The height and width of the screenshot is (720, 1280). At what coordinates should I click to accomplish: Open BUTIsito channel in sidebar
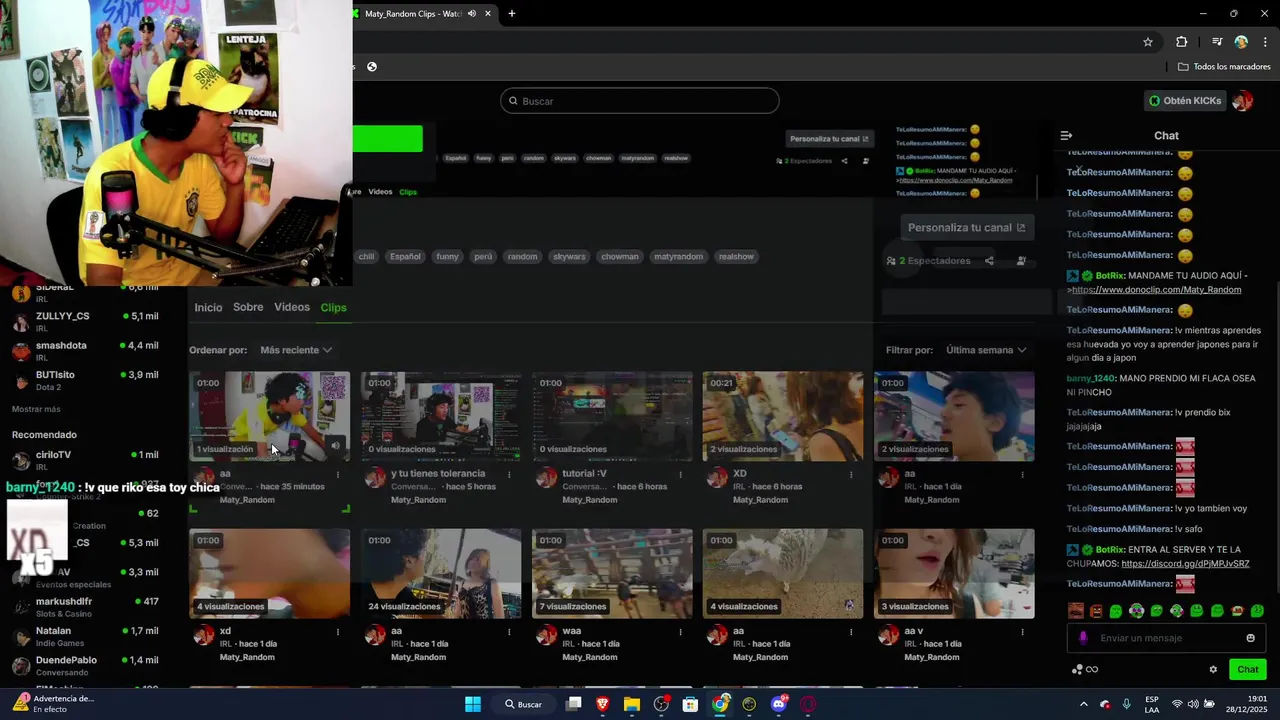[85, 380]
